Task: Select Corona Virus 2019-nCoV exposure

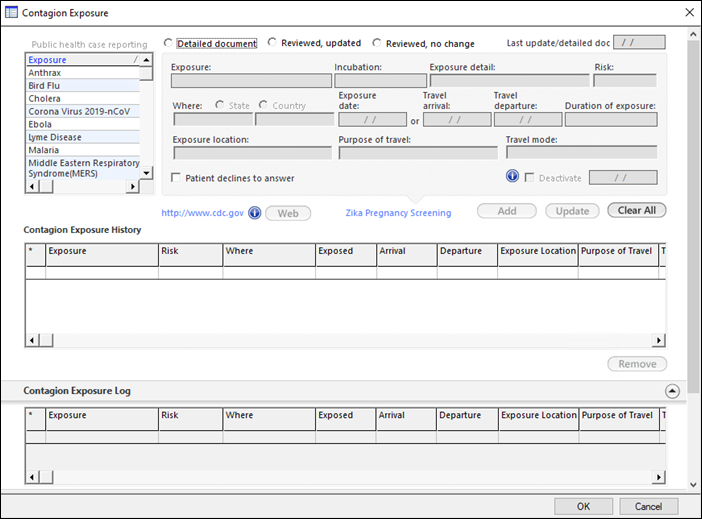Action: coord(83,111)
